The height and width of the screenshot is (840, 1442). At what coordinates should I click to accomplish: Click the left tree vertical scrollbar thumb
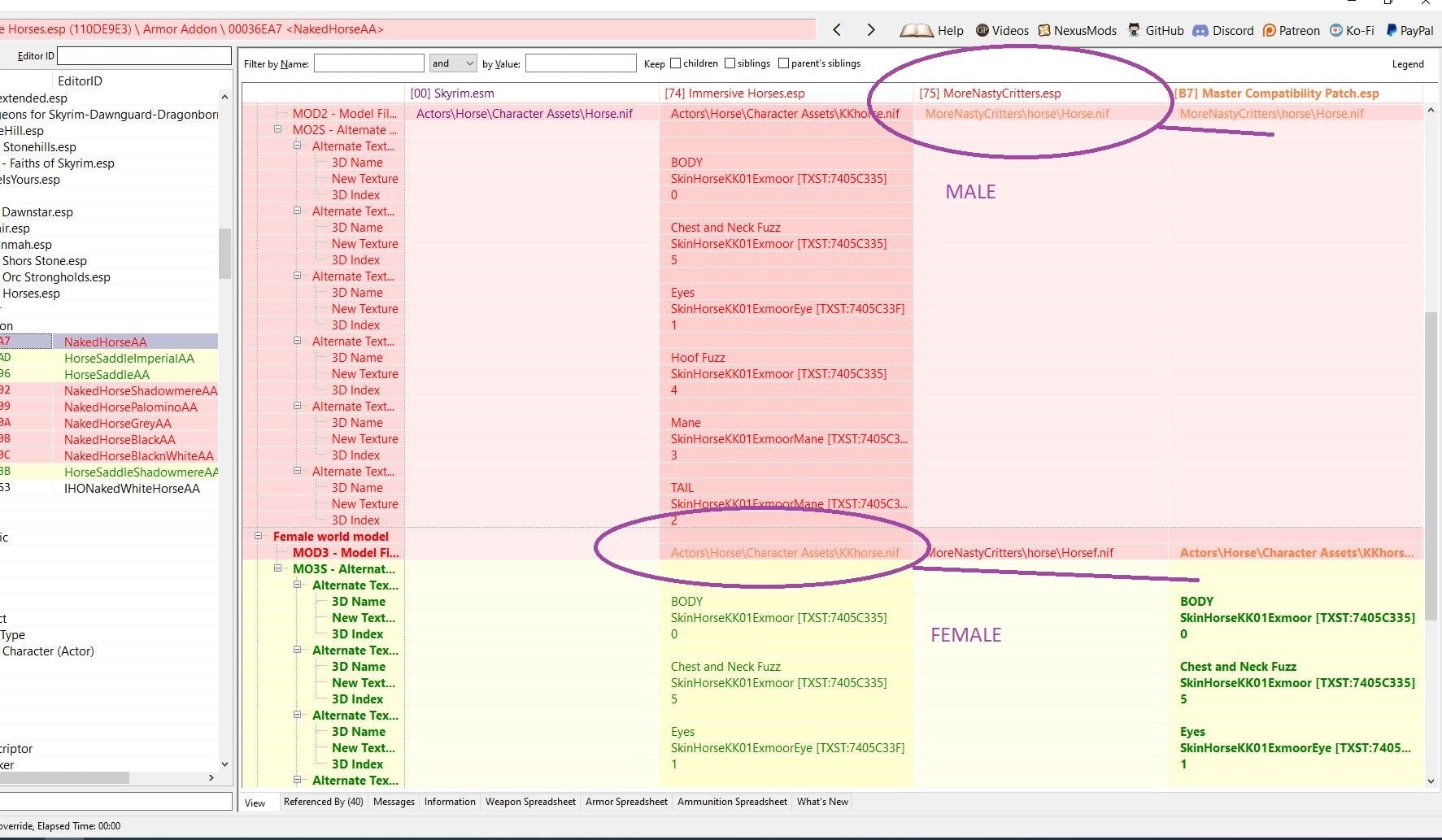click(x=225, y=253)
